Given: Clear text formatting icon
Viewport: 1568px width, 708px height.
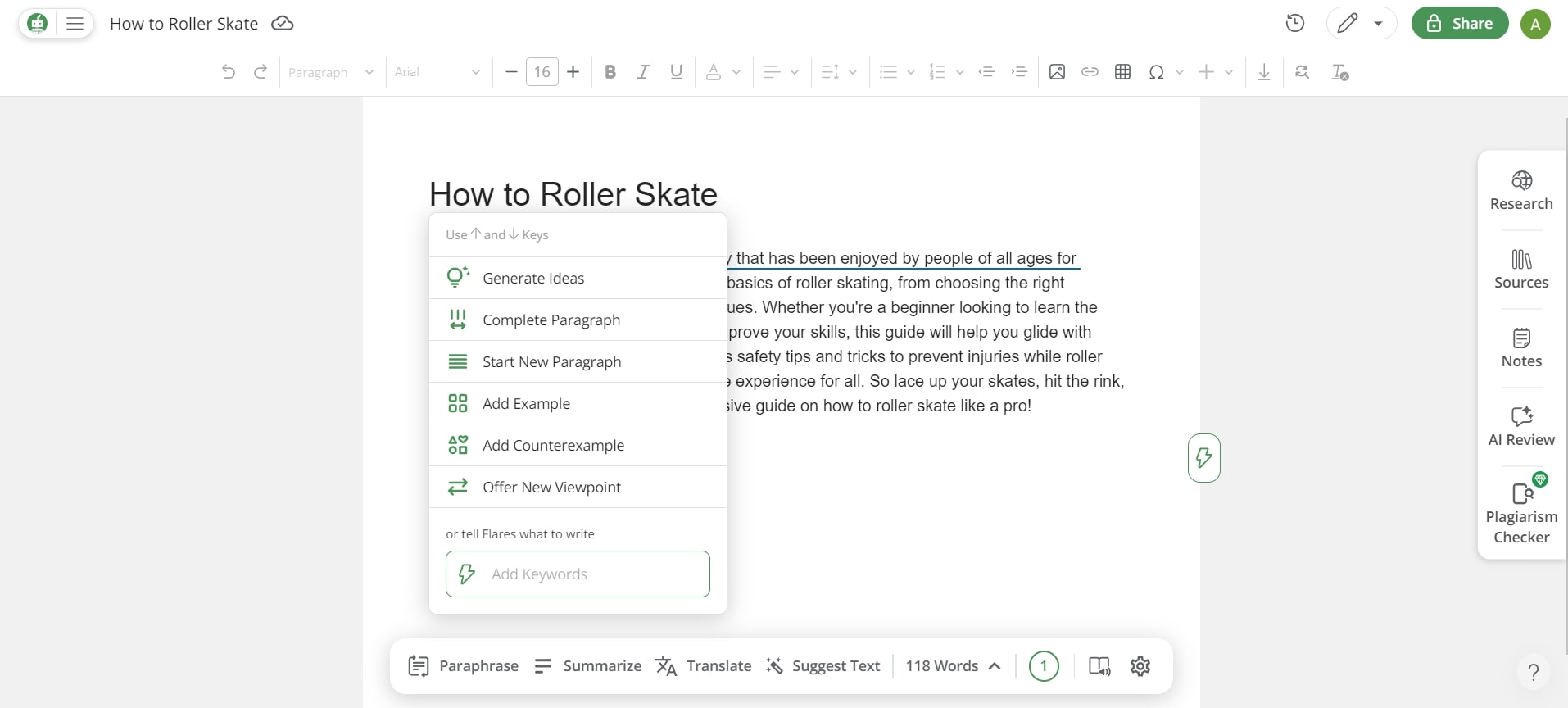Looking at the screenshot, I should coord(1340,72).
